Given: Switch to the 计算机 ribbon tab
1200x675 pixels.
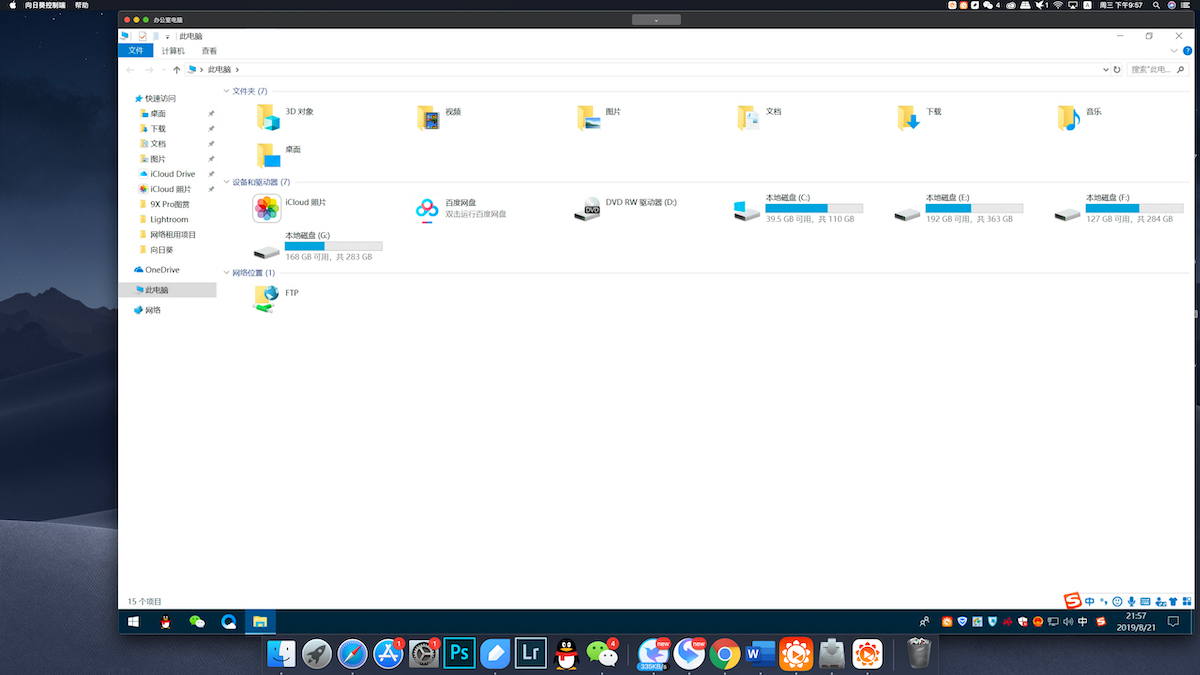Looking at the screenshot, I should pos(173,51).
